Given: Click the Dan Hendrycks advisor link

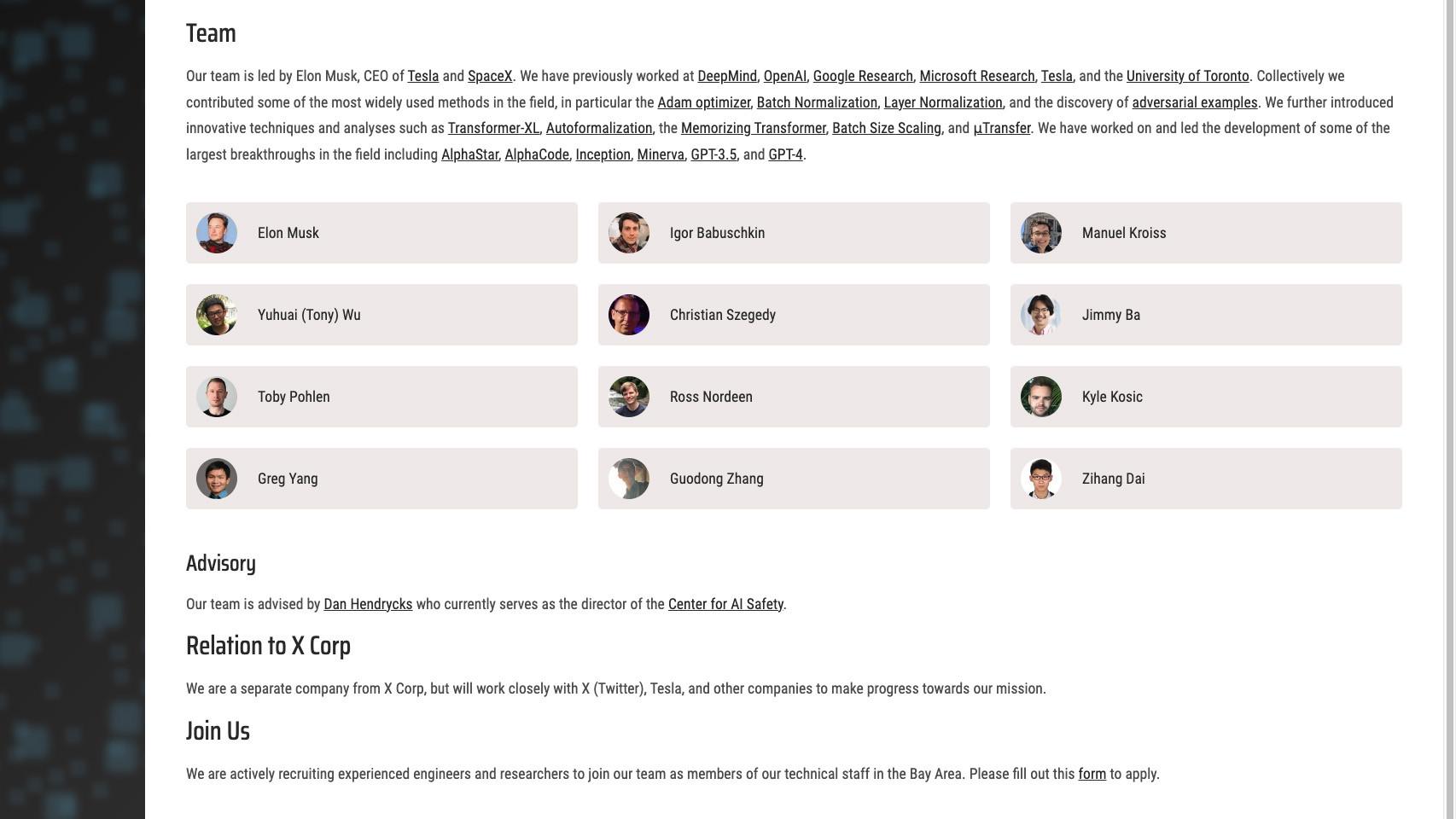Looking at the screenshot, I should 368,604.
